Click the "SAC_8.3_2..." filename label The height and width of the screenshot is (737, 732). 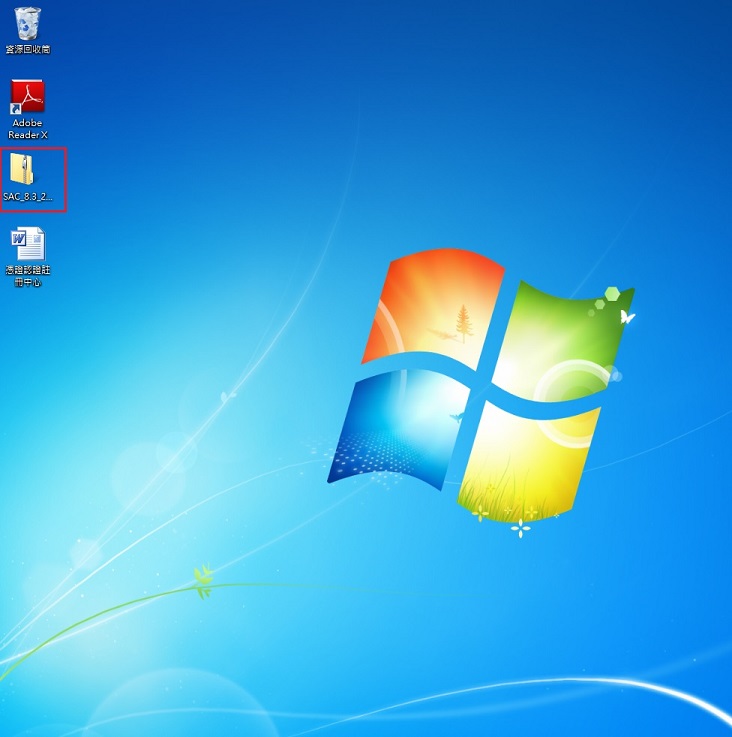coord(28,197)
